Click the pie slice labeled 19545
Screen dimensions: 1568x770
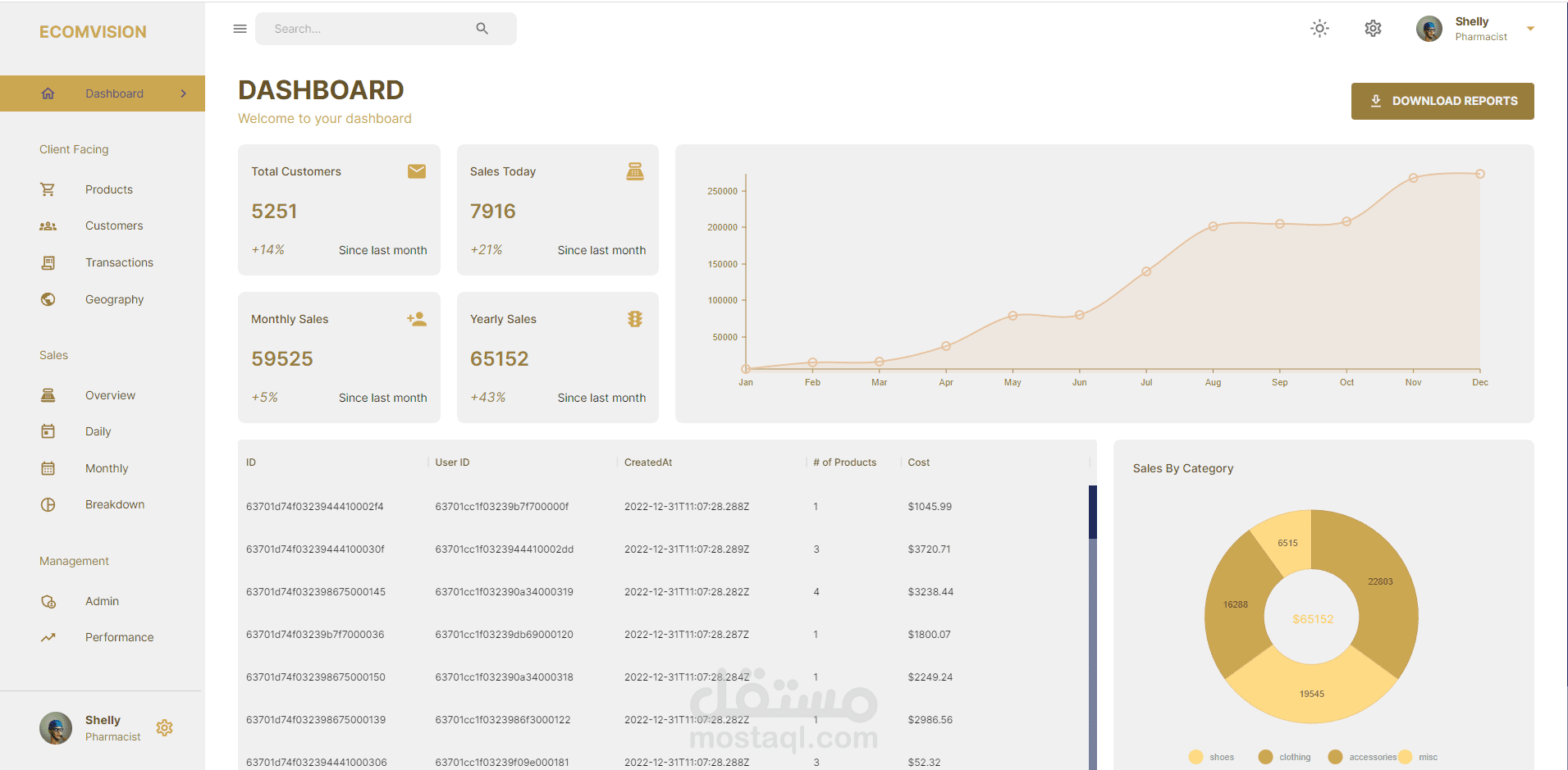[x=1311, y=693]
